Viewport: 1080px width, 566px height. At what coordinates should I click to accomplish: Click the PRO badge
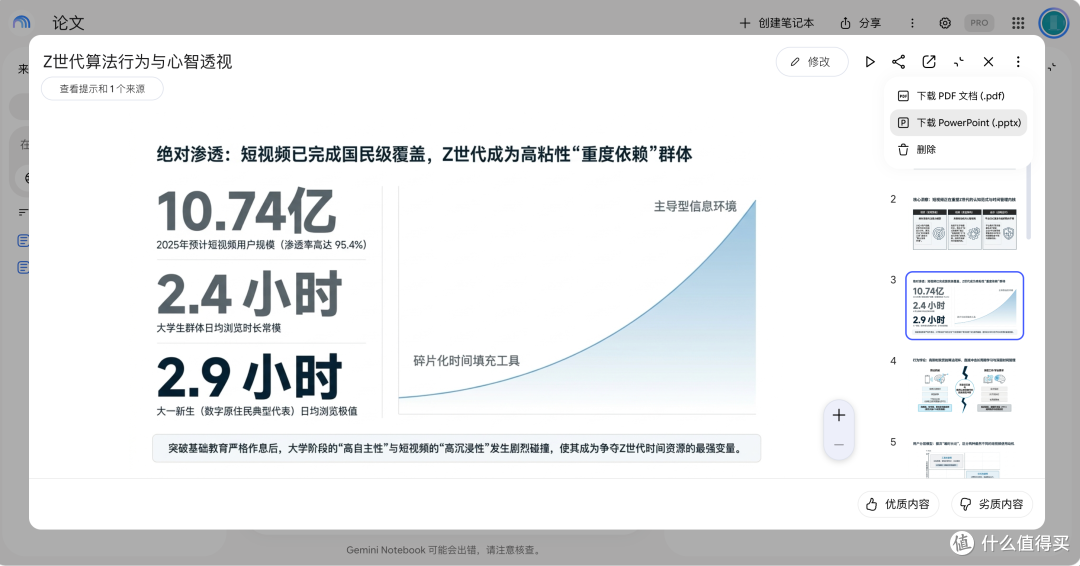click(979, 23)
